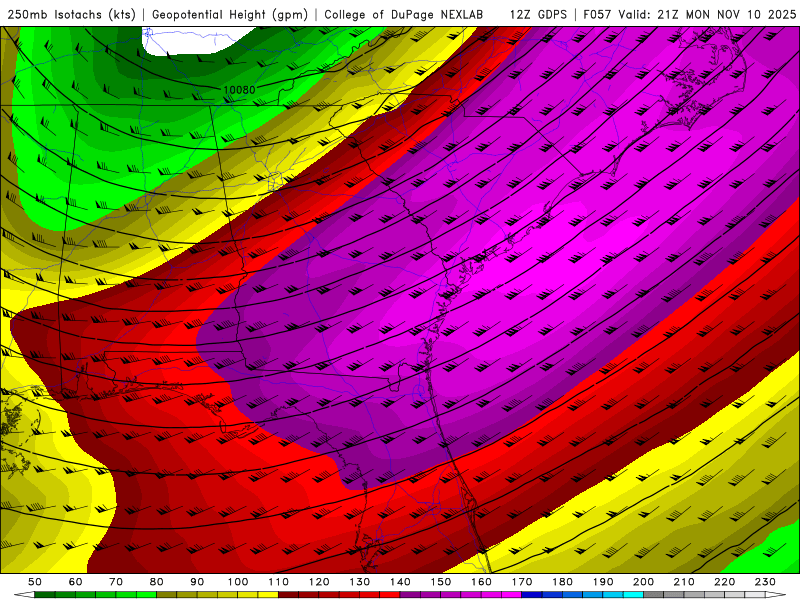Viewport: 800px width, 600px height.
Task: Select the brightest green swatch ending at 80
Action: click(x=146, y=595)
